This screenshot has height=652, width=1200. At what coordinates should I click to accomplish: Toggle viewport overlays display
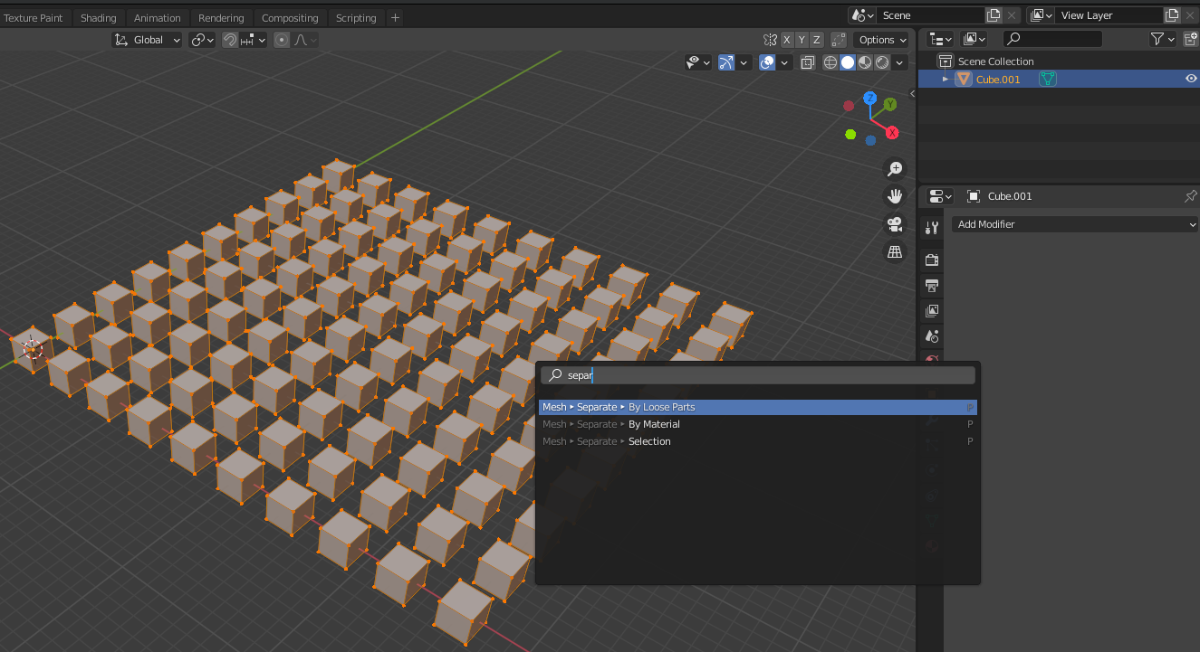[x=767, y=62]
